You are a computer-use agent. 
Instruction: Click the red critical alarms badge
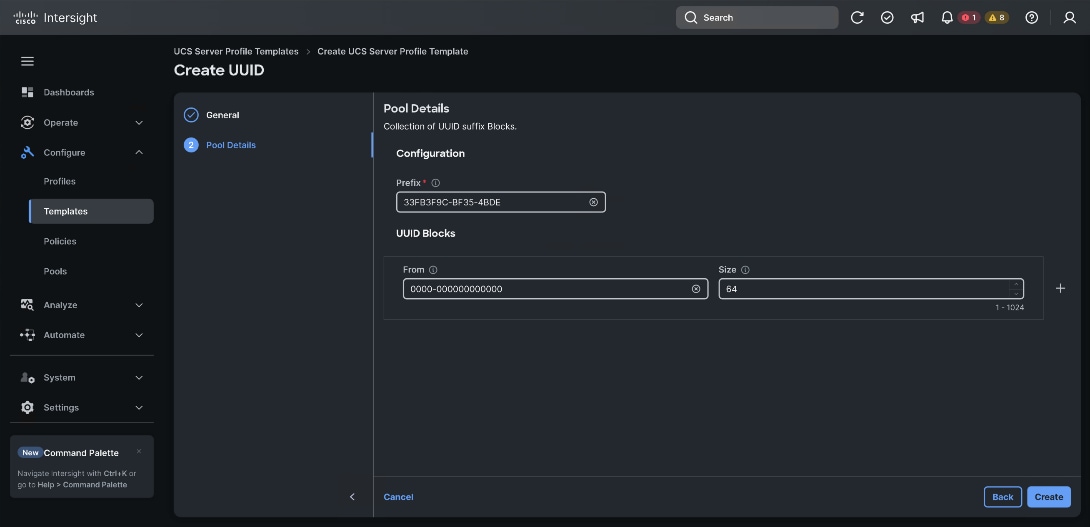pos(969,17)
